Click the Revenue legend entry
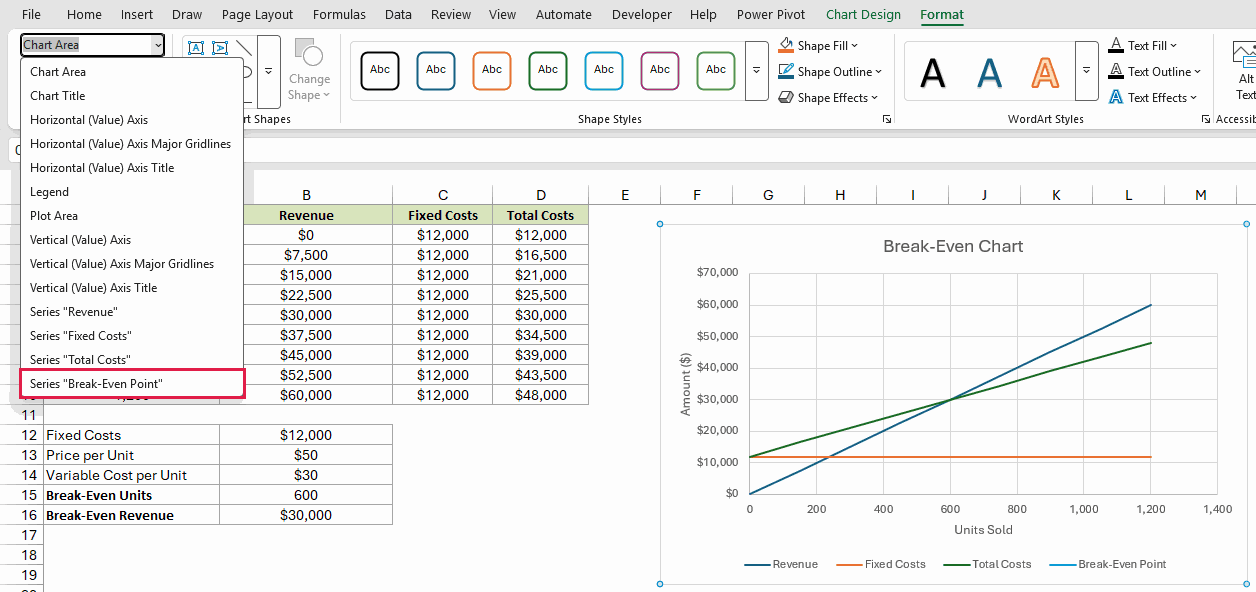The height and width of the screenshot is (592, 1256). coord(781,564)
